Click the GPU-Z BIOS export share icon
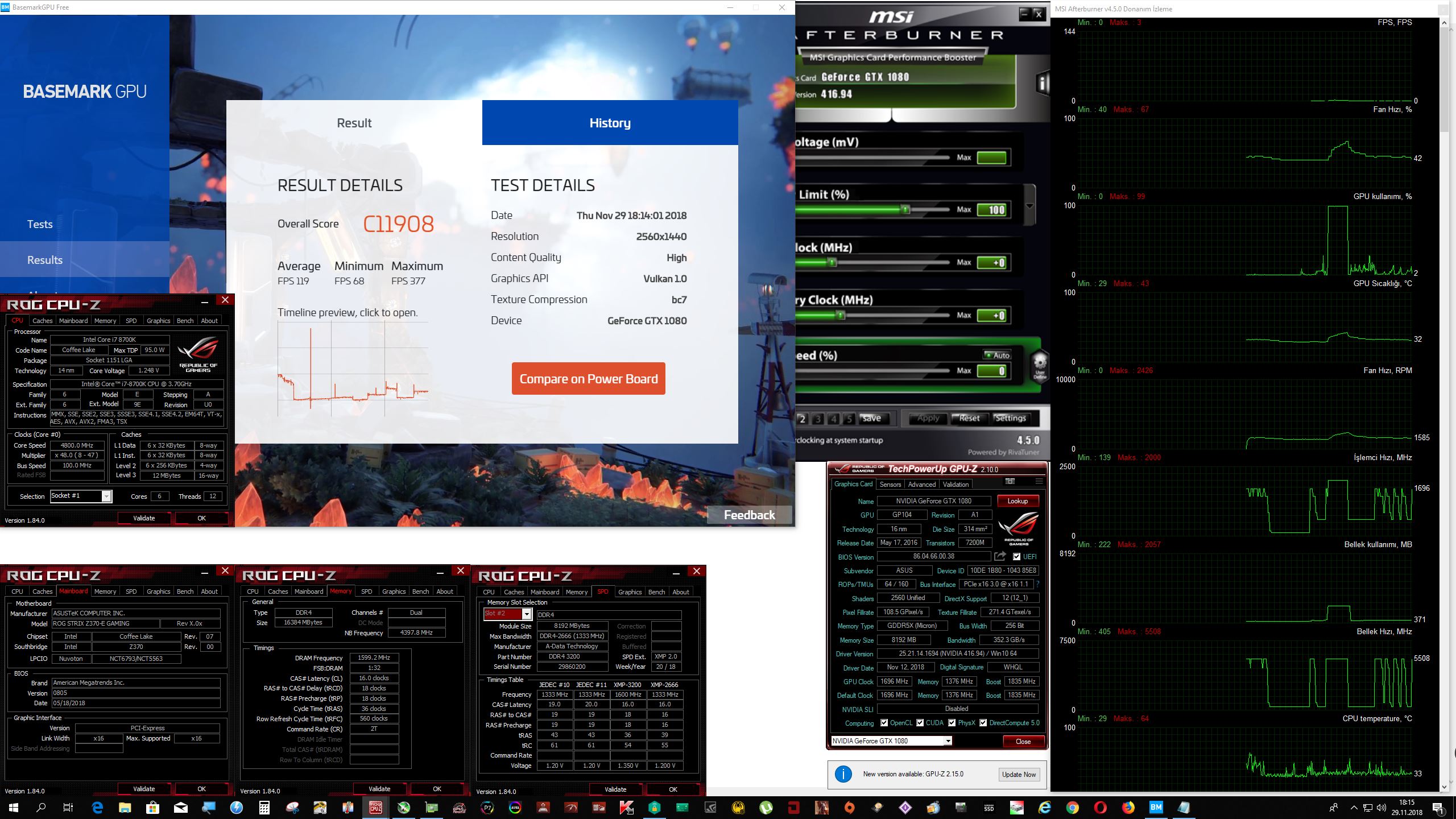 (1000, 556)
